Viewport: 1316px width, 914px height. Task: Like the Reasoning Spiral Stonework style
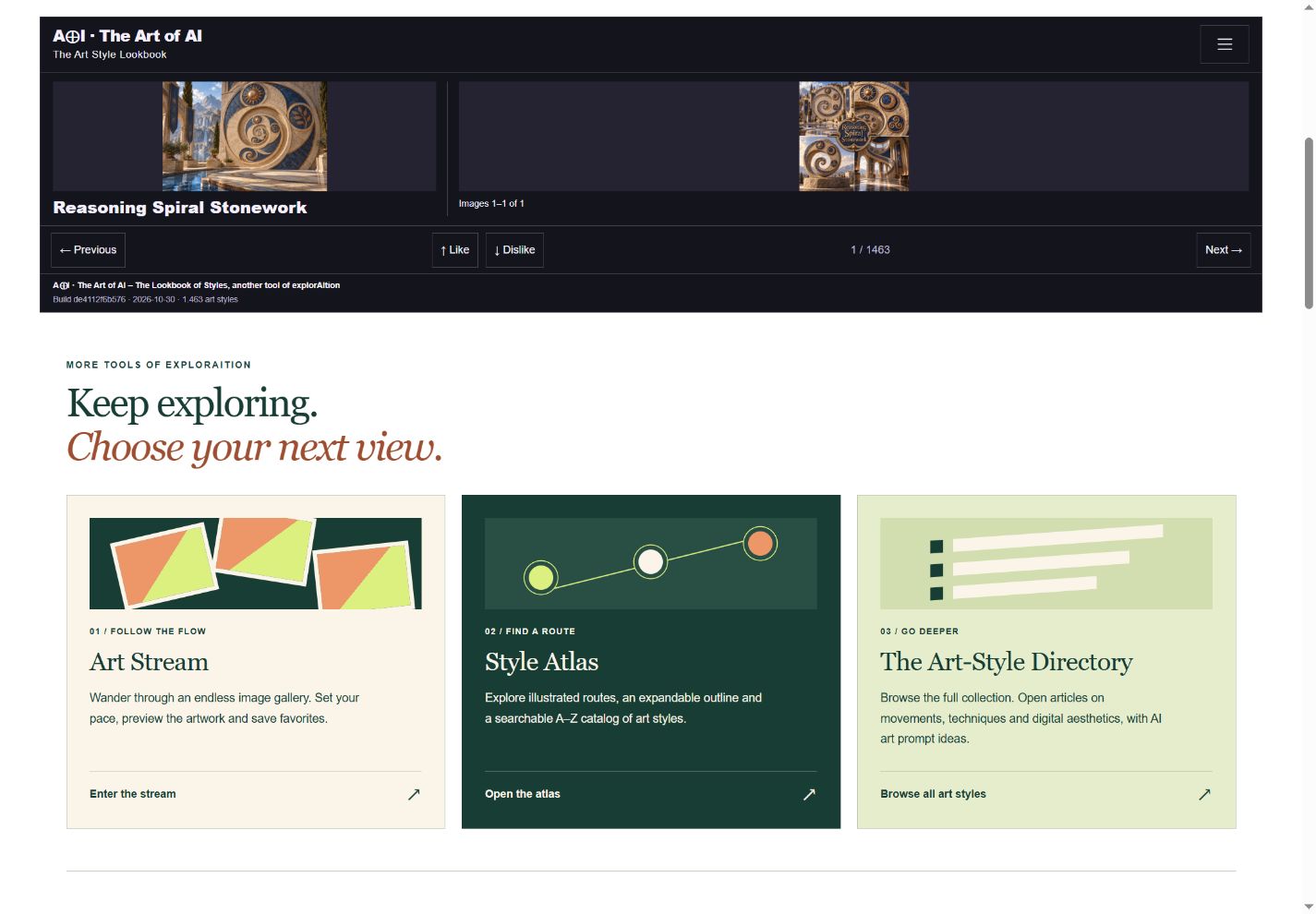(x=455, y=250)
